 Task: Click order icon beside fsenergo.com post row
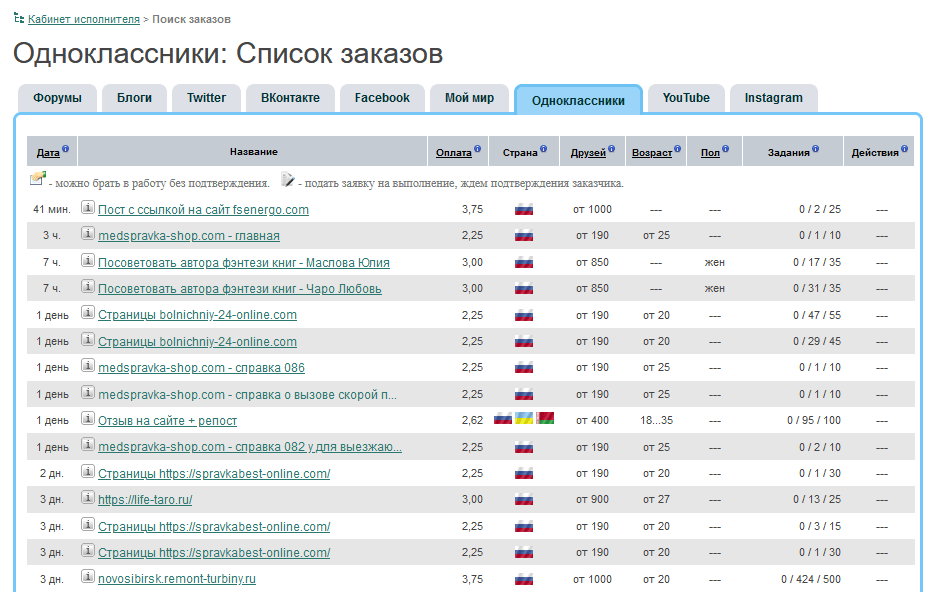88,209
